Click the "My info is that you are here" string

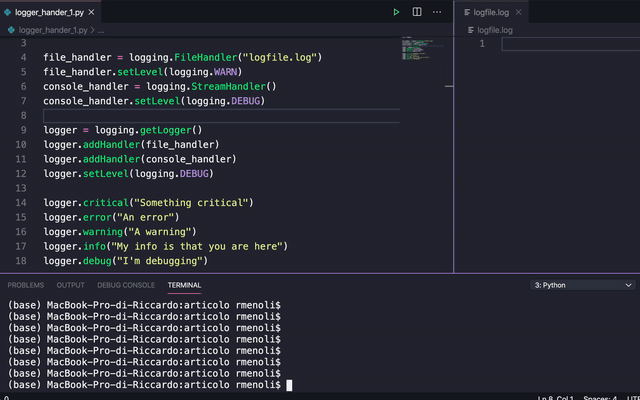coord(197,247)
